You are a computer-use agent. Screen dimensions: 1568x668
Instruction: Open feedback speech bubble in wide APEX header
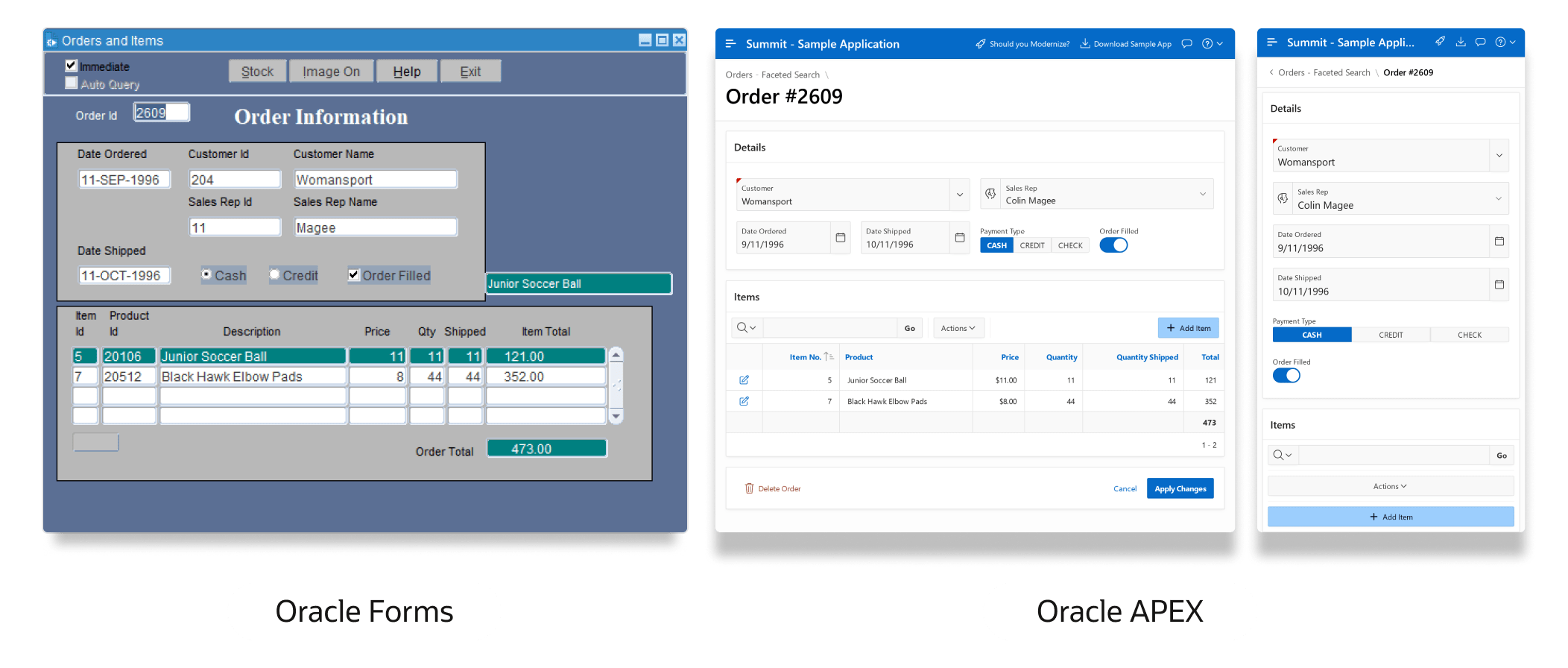pyautogui.click(x=1187, y=44)
